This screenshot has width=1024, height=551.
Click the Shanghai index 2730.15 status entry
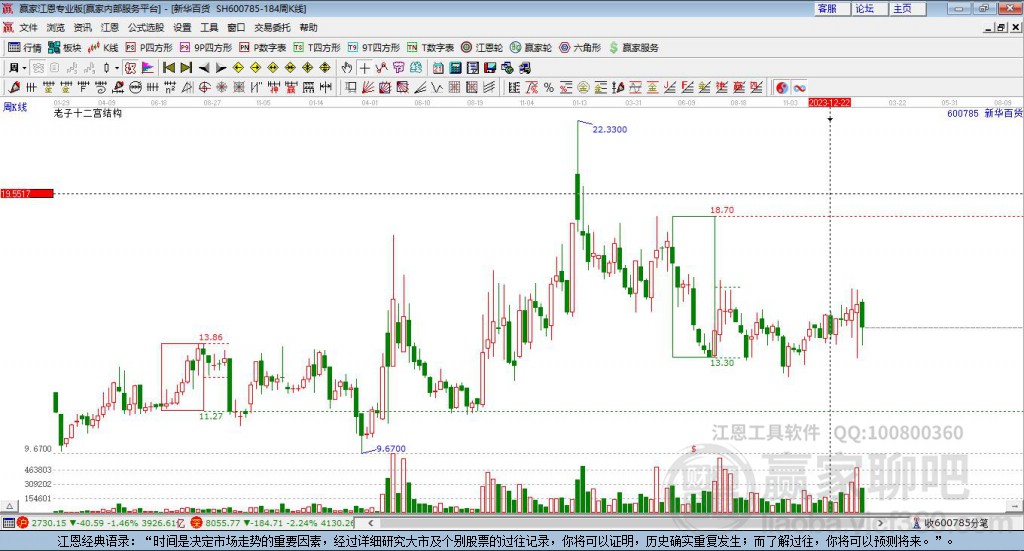click(102, 523)
